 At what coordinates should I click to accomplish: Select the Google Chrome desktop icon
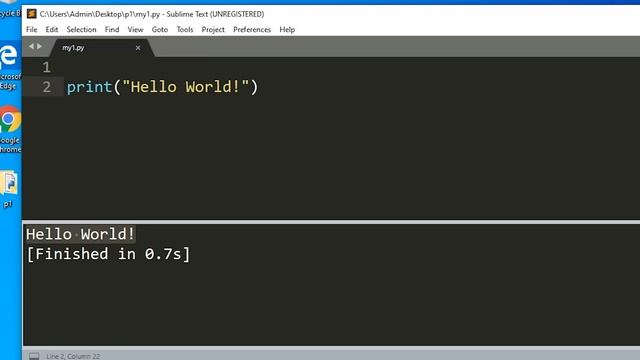tap(10, 129)
